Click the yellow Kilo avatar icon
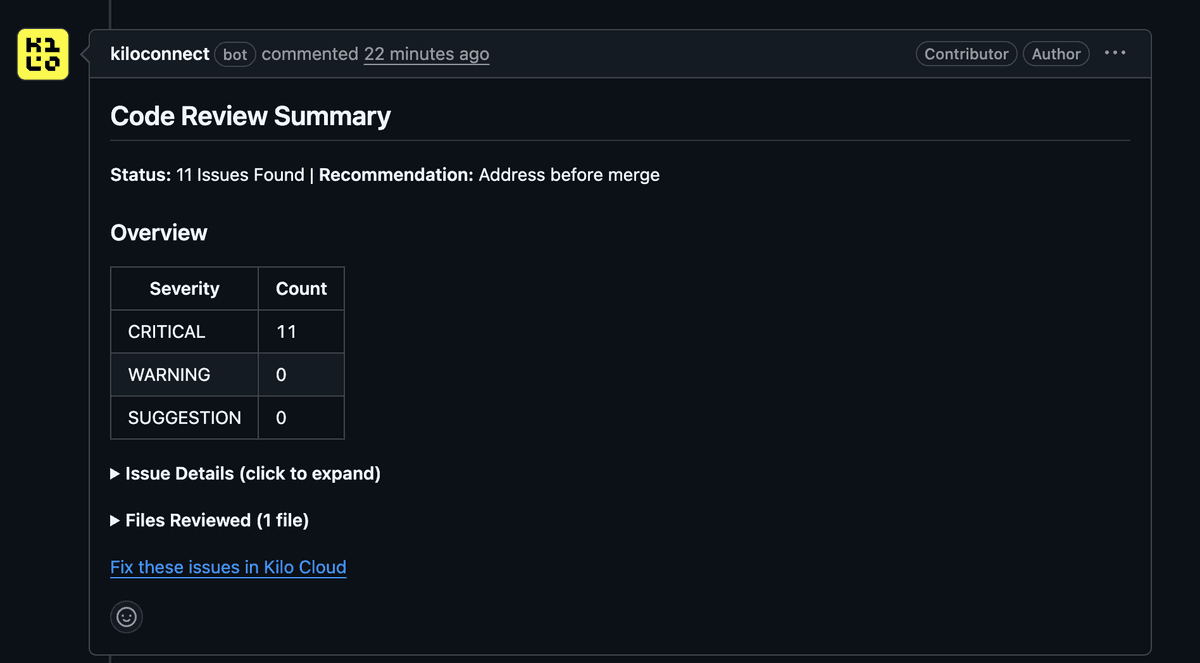 coord(43,54)
